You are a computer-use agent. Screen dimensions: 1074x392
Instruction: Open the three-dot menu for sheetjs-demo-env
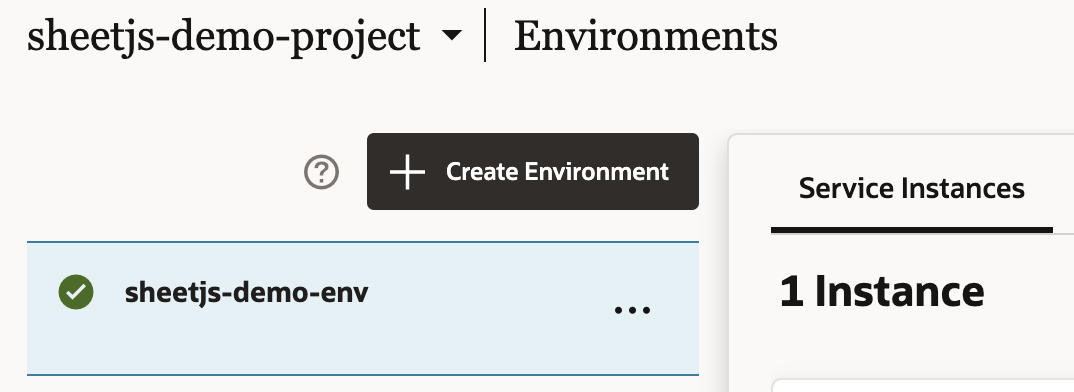point(632,310)
